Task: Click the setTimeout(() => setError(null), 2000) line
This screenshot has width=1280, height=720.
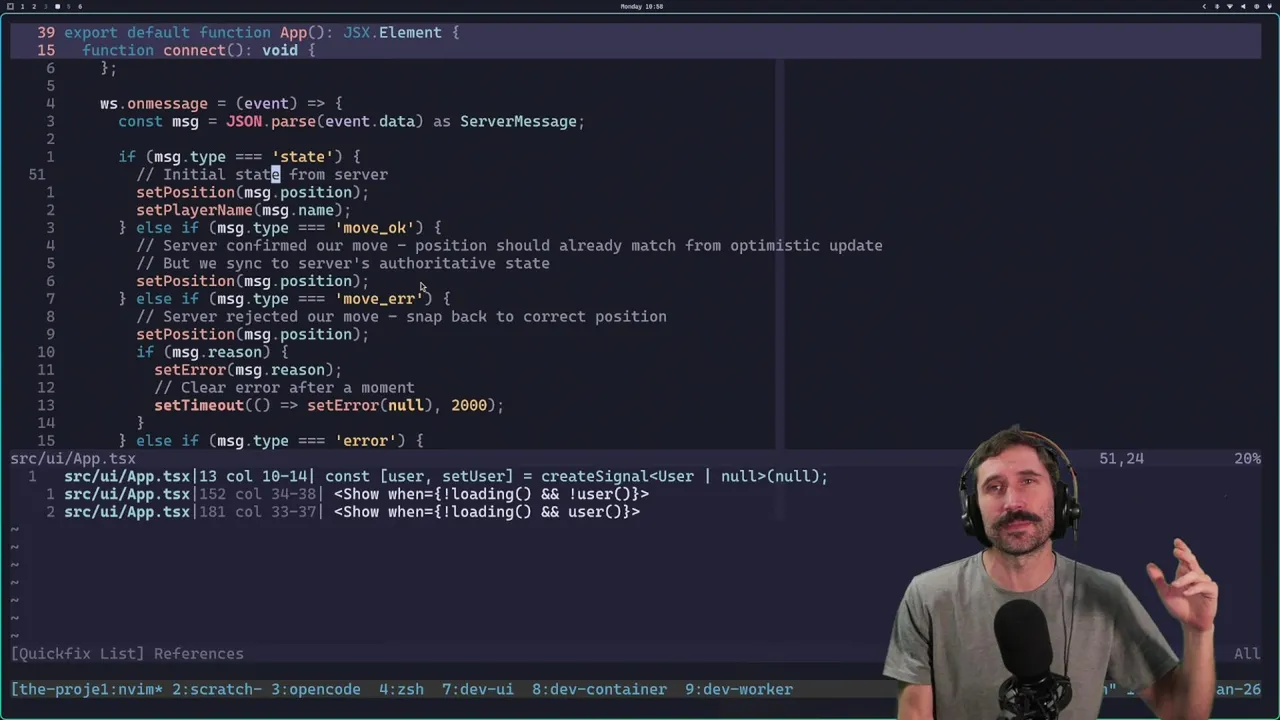Action: tap(329, 405)
